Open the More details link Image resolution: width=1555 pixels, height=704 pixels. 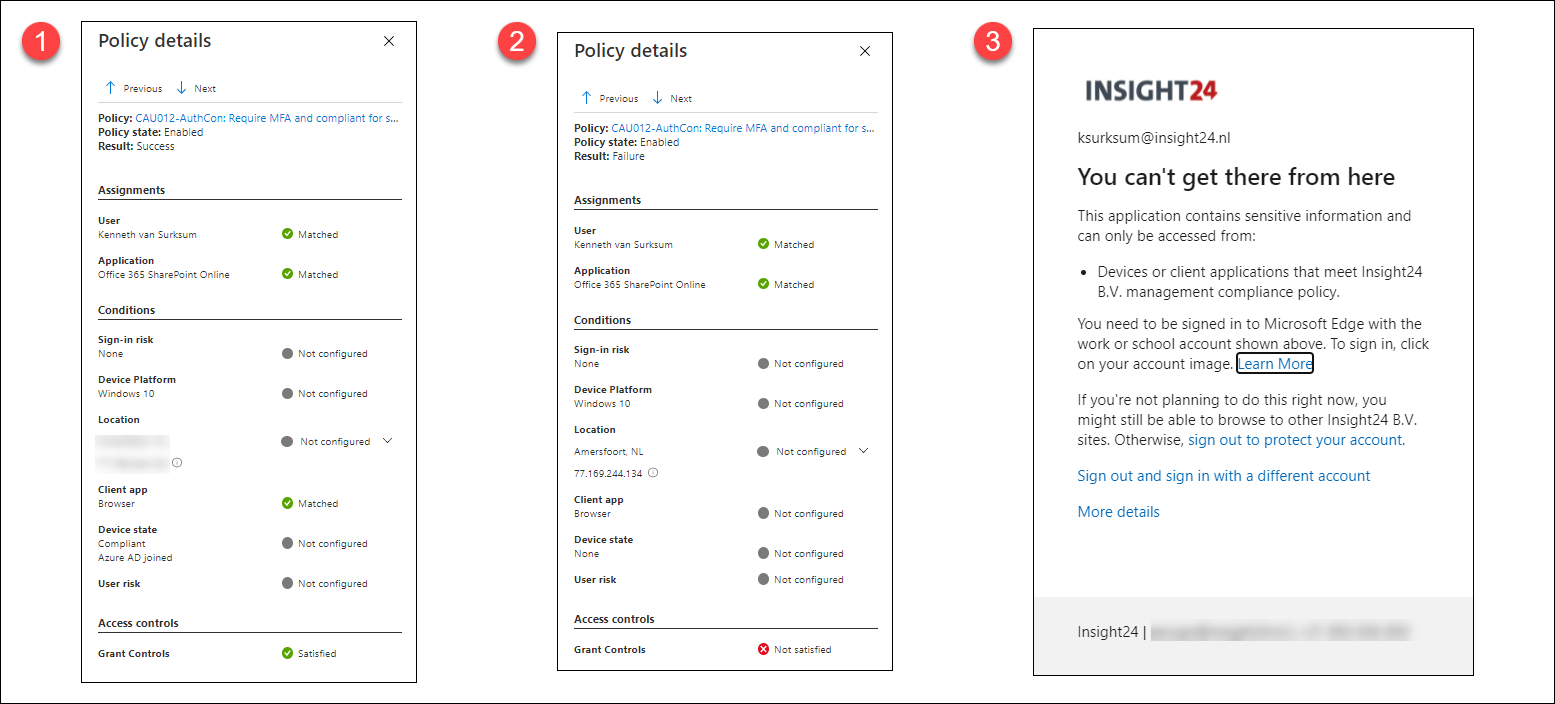[x=1118, y=512]
